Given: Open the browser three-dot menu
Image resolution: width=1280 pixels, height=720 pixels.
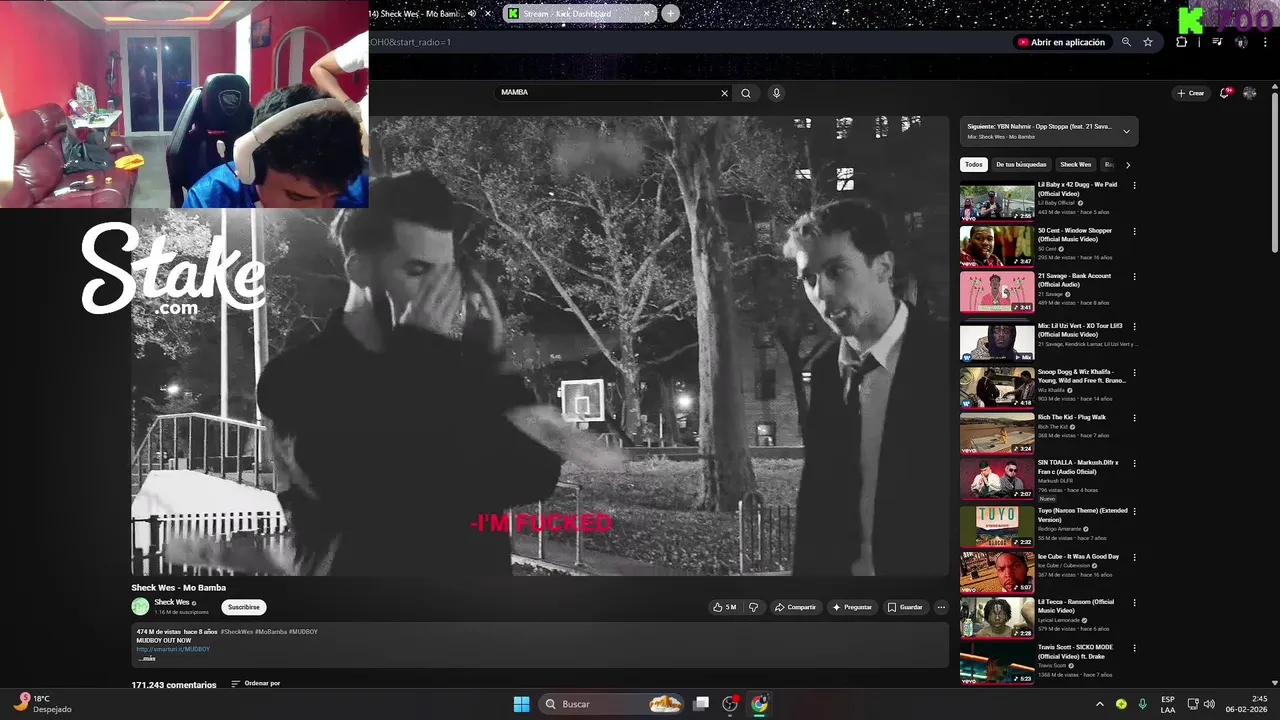Looking at the screenshot, I should click(1264, 42).
